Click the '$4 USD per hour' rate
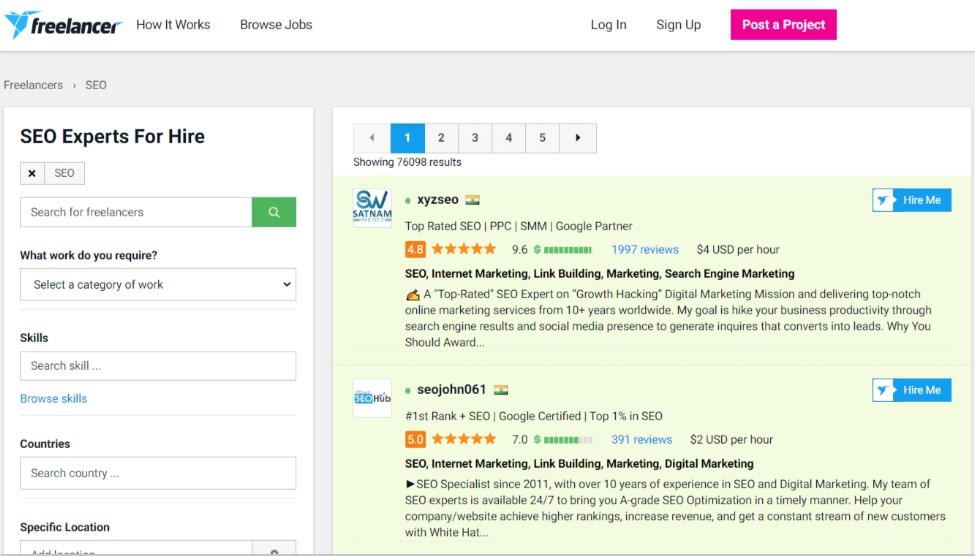 (737, 249)
